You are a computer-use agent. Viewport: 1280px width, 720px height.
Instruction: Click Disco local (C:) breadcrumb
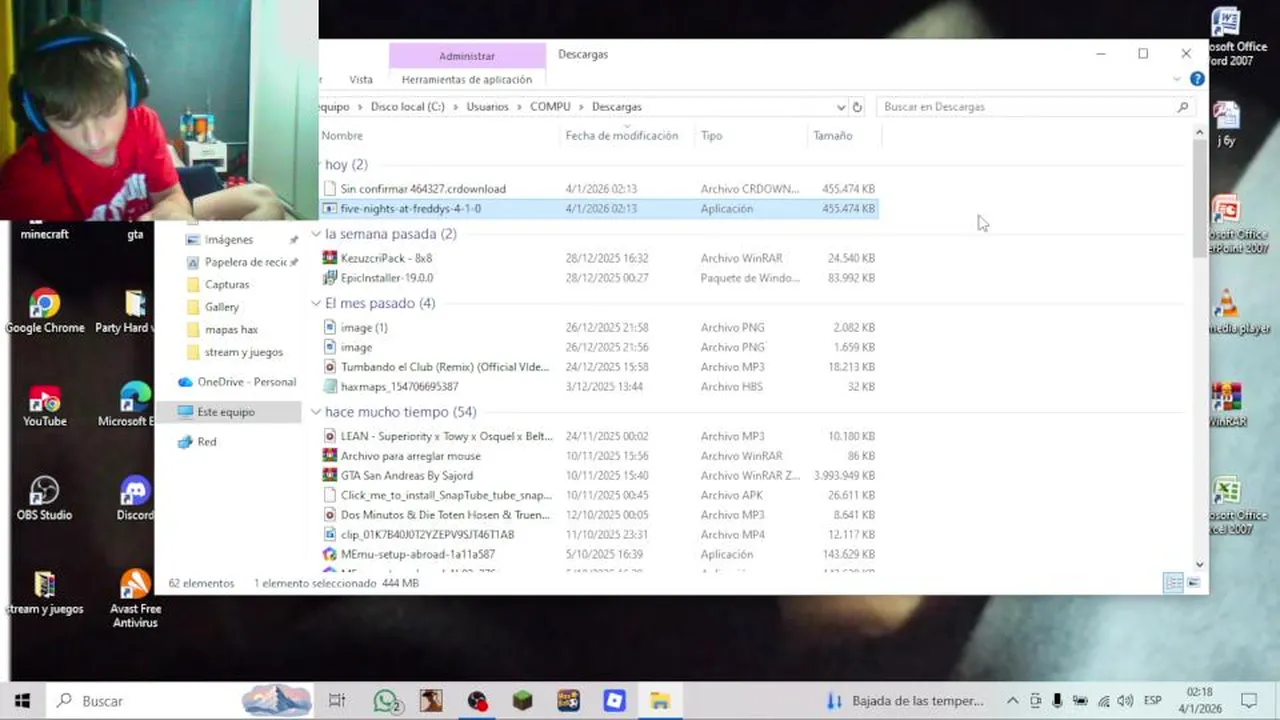click(x=408, y=107)
